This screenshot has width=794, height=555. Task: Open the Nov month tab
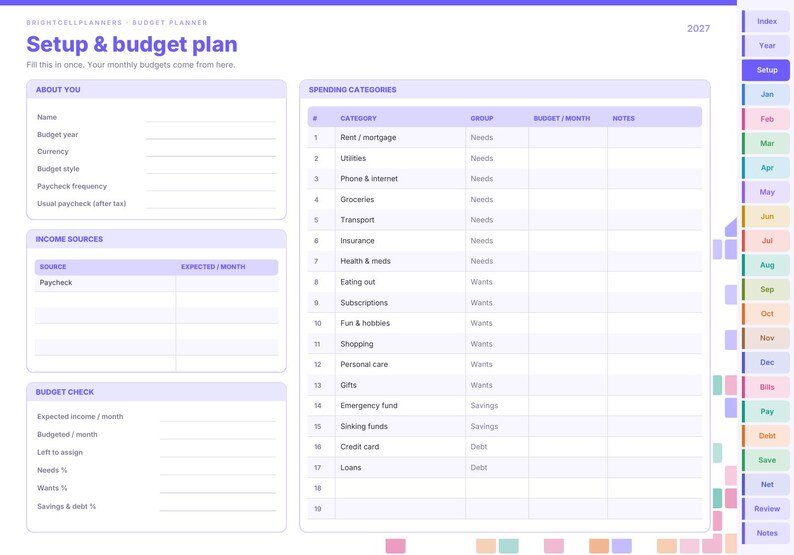click(766, 338)
